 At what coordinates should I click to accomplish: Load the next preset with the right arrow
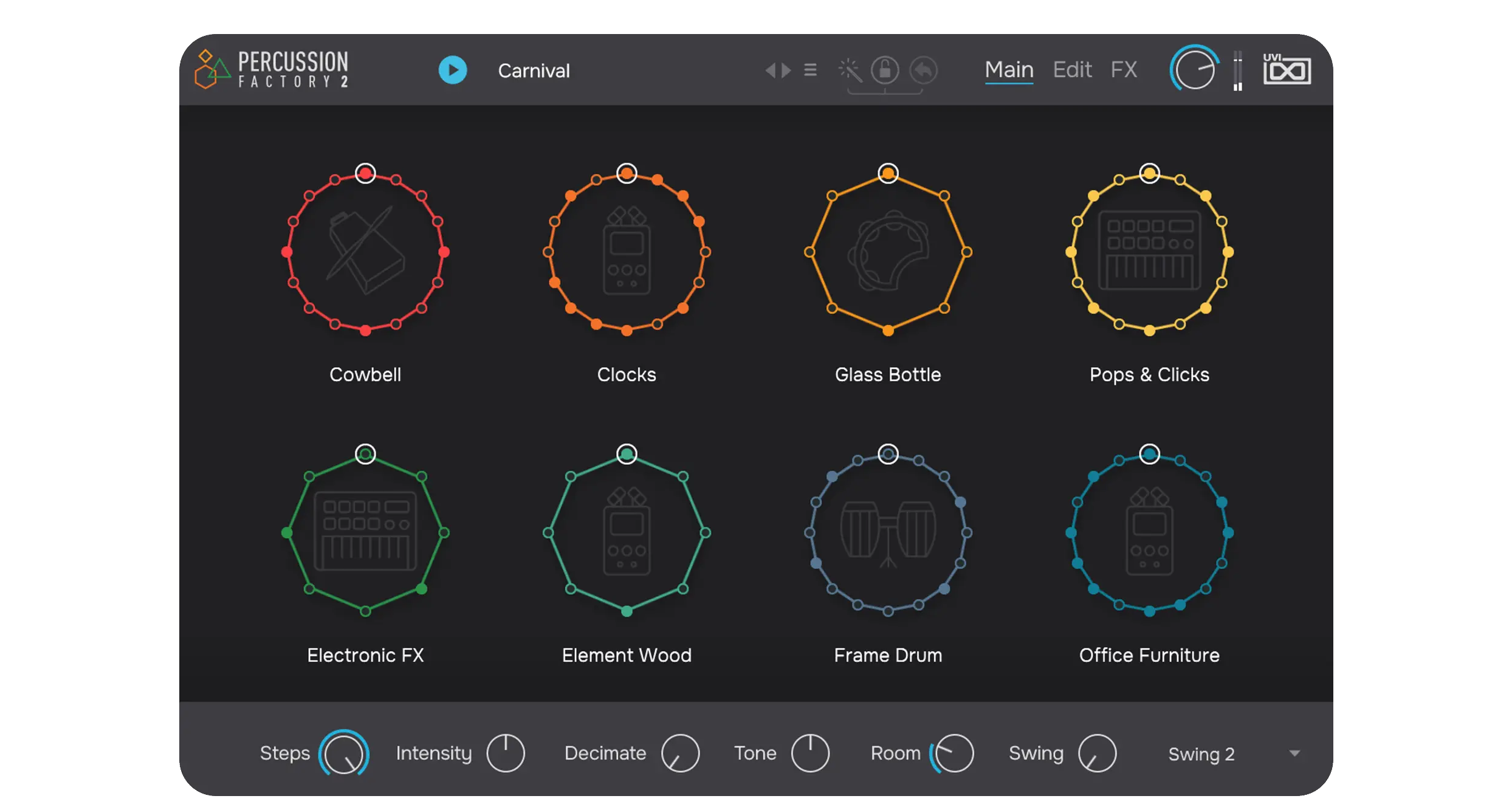click(786, 70)
